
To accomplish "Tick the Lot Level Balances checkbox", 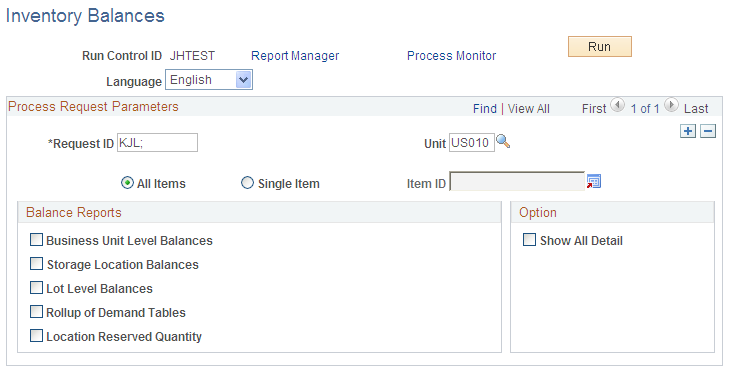I will point(36,287).
